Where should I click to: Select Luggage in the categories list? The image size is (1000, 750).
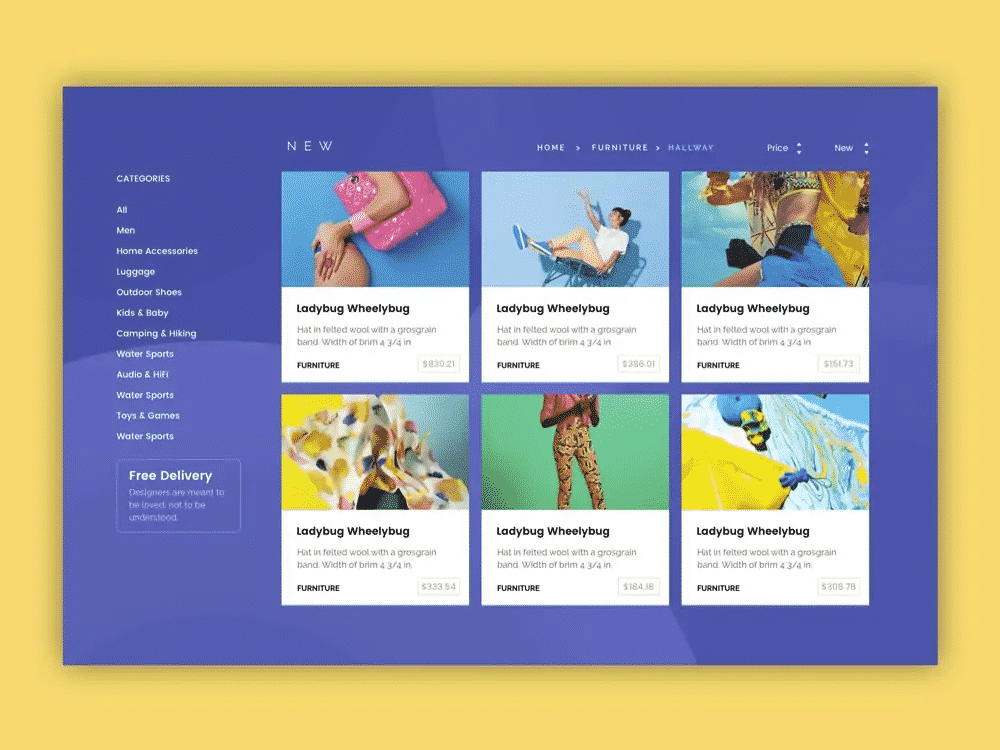click(x=136, y=272)
